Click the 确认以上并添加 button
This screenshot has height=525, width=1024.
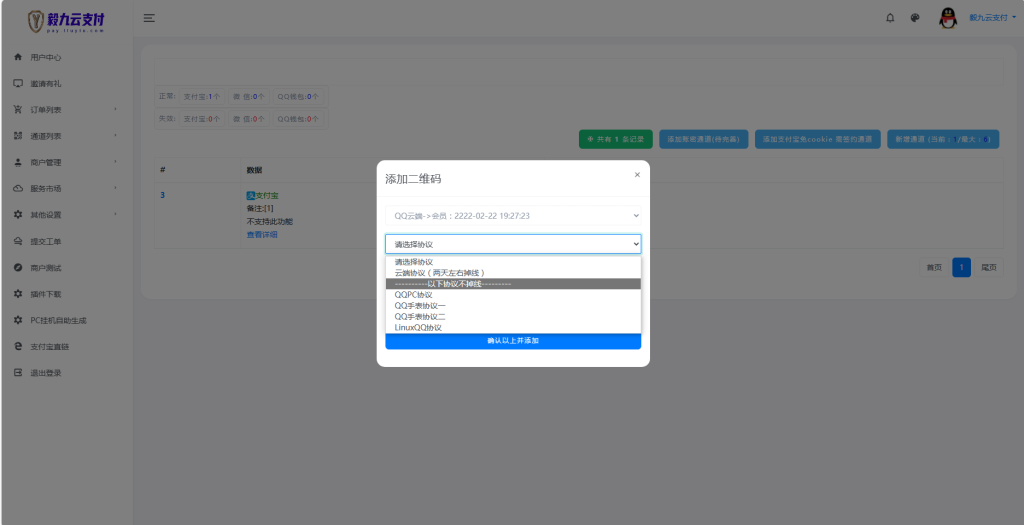pyautogui.click(x=513, y=341)
